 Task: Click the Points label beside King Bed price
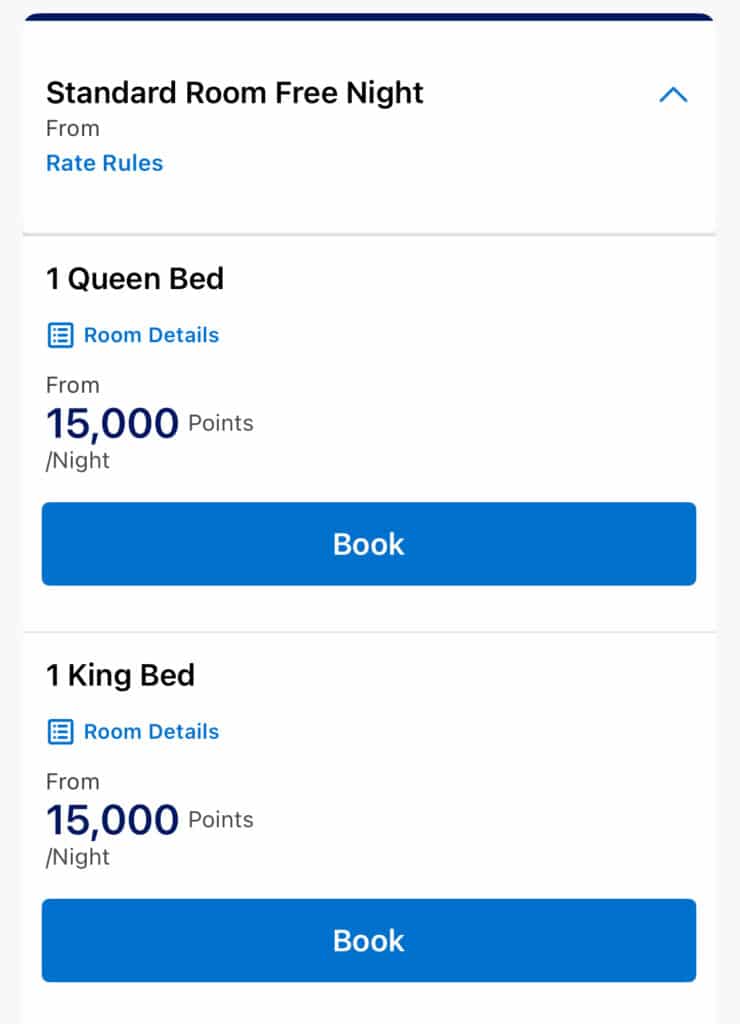tap(221, 820)
